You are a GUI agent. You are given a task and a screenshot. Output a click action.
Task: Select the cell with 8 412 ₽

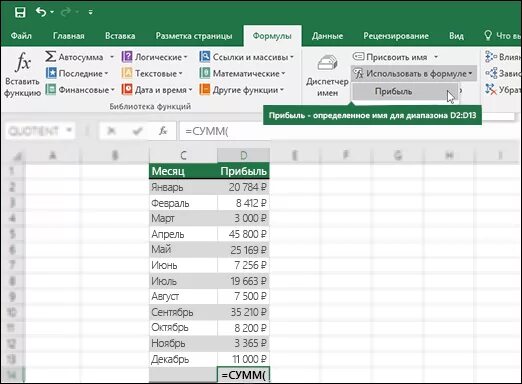pos(243,203)
